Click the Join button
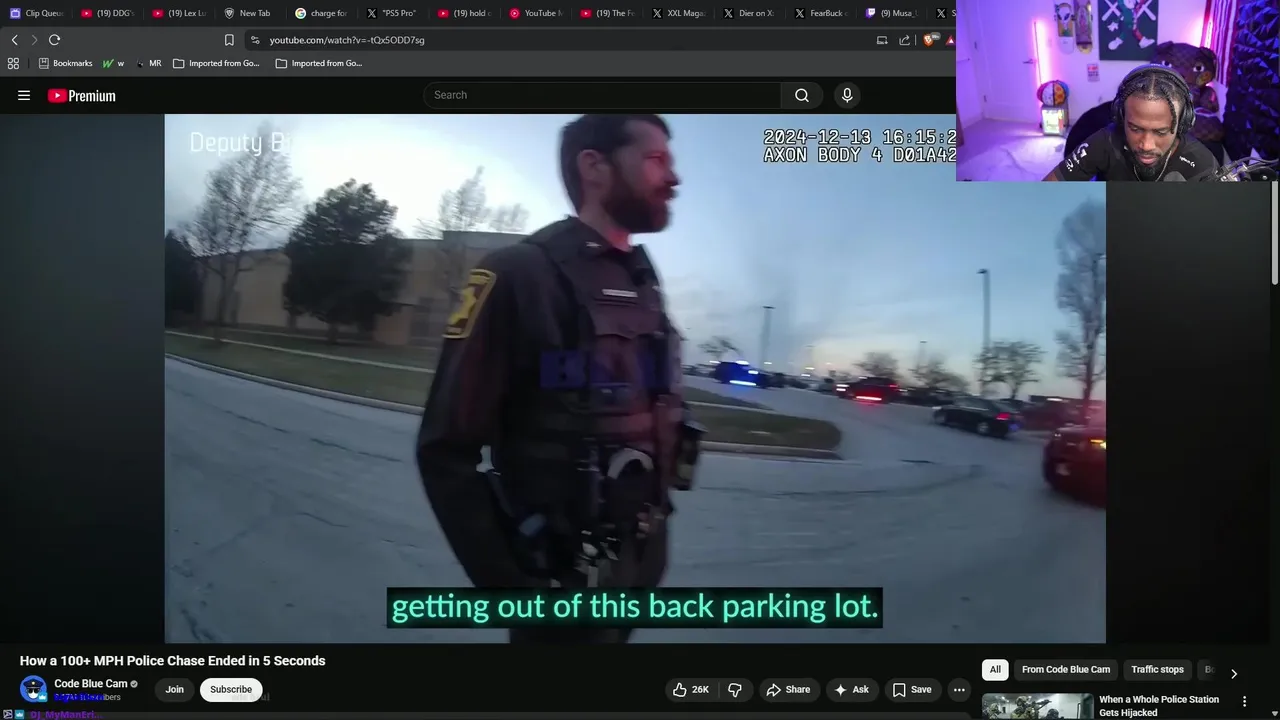The height and width of the screenshot is (720, 1280). pyautogui.click(x=174, y=690)
